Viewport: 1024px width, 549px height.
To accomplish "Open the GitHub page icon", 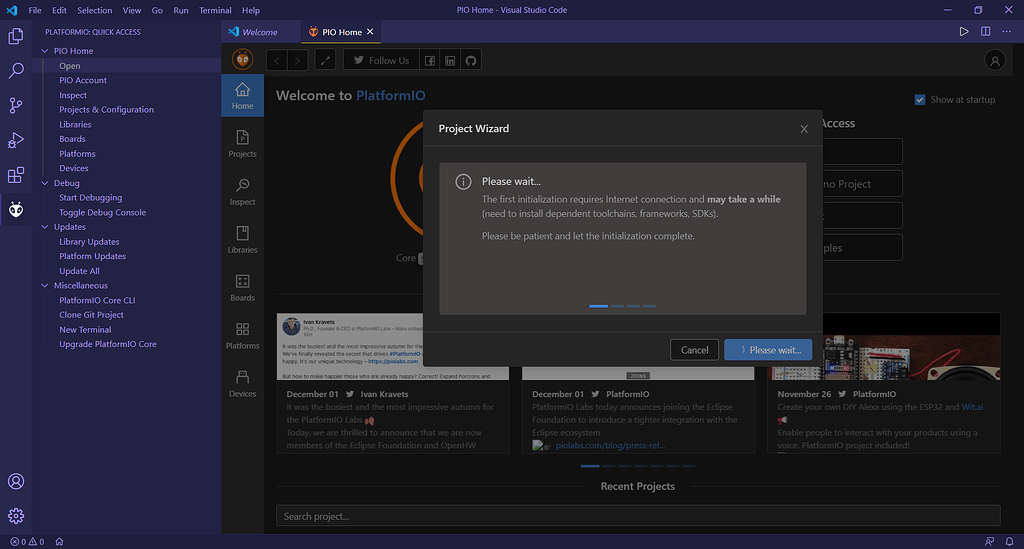I will [x=471, y=61].
